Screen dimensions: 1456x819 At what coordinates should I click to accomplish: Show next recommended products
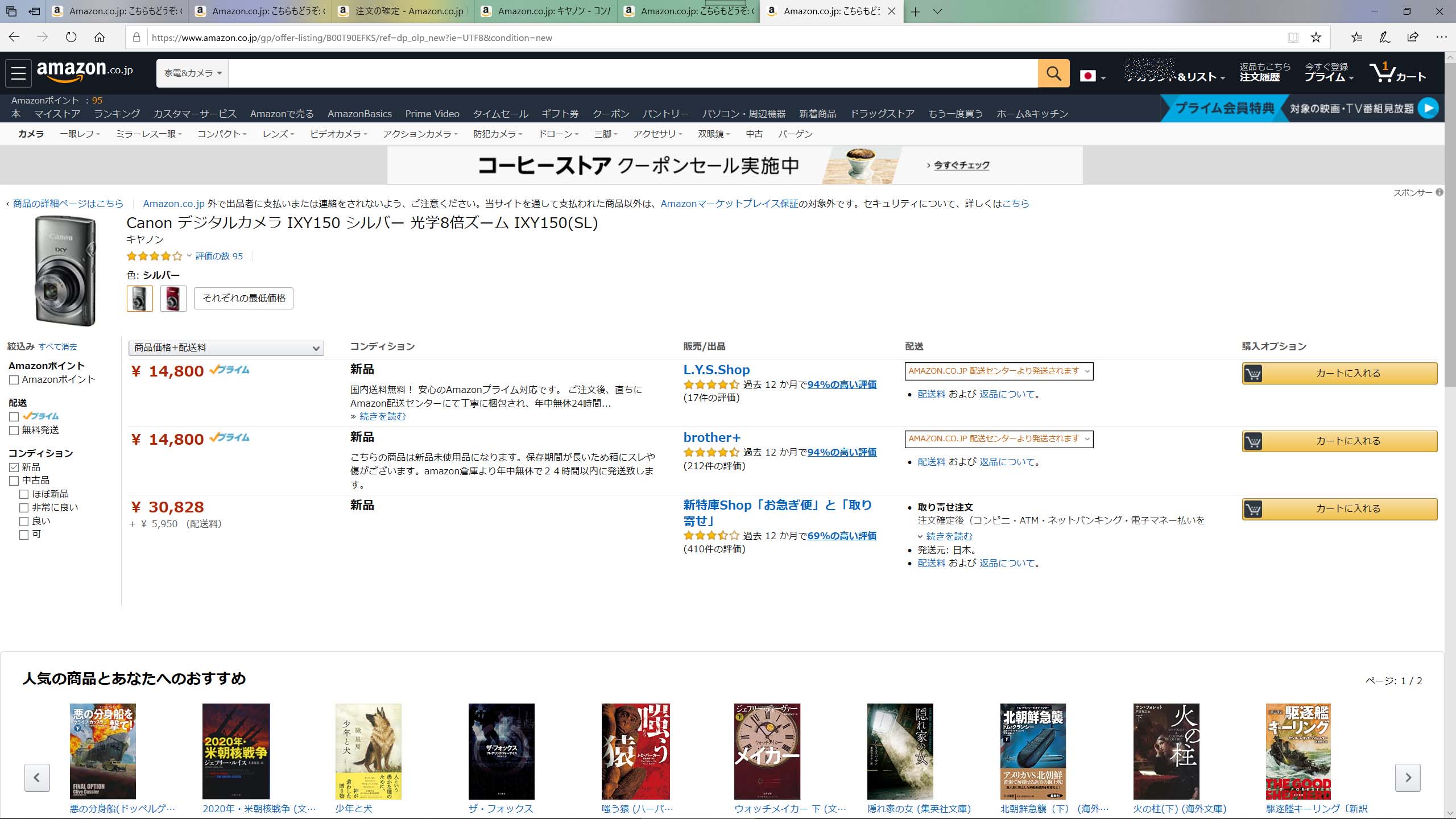coord(1408,777)
